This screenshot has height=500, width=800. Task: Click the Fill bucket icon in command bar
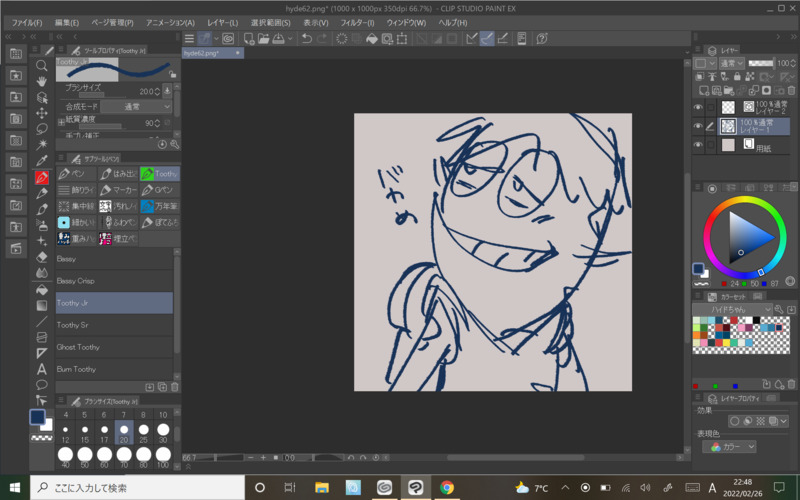click(372, 39)
